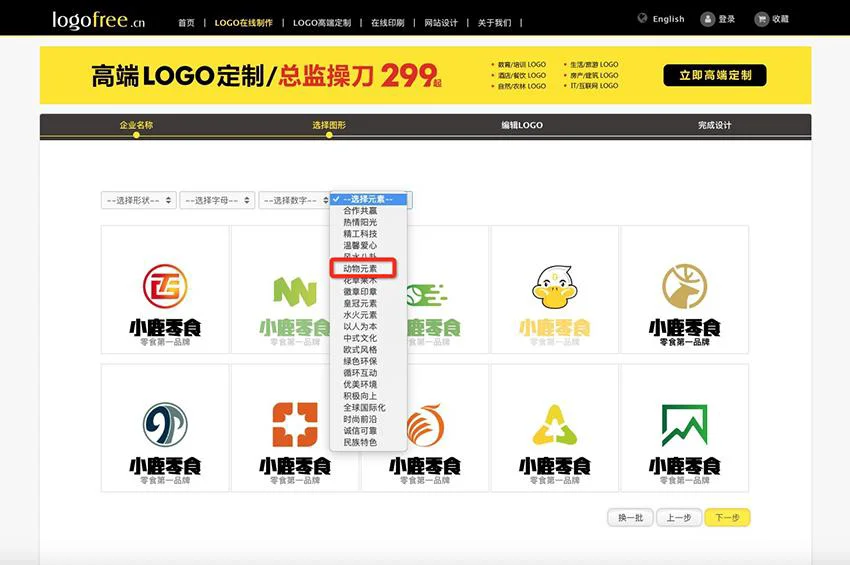Viewport: 850px width, 565px height.
Task: Click the 自然/农林 LOGO banner link
Action: coord(521,86)
